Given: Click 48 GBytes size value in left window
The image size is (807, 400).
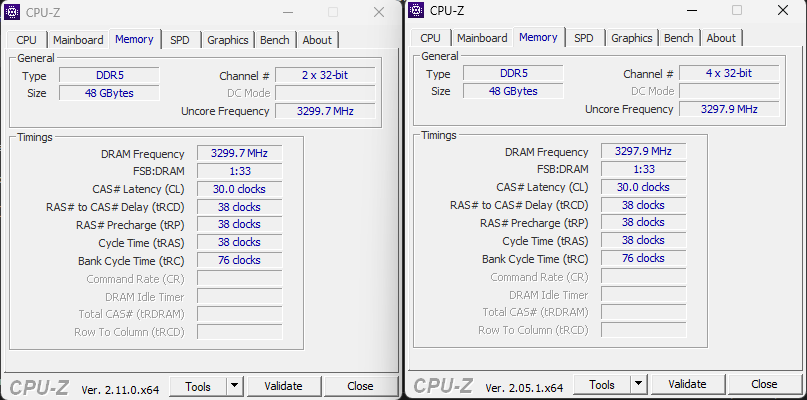Looking at the screenshot, I should tap(110, 93).
